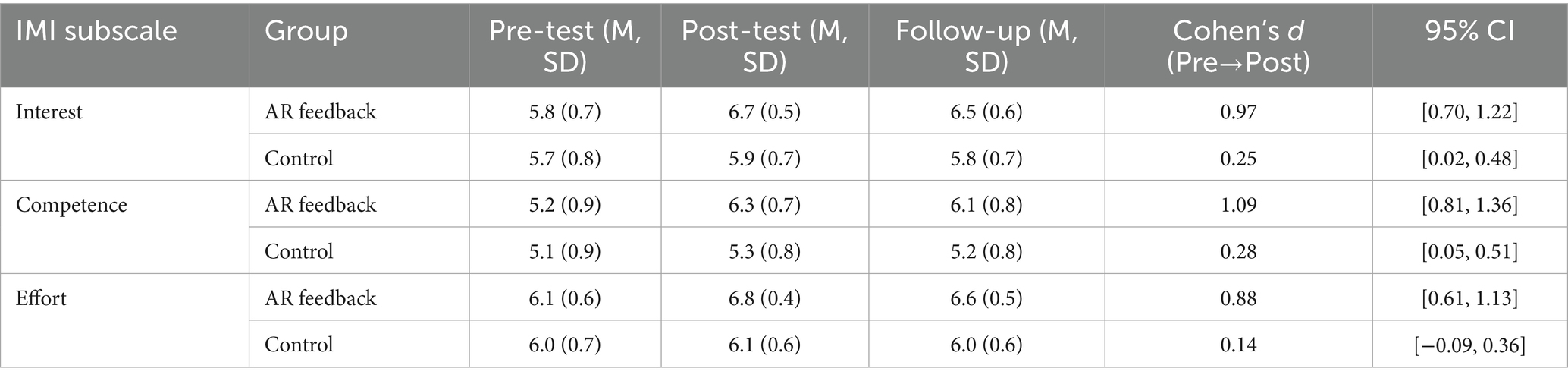The image size is (1568, 381).
Task: Select the Interest subscale row label
Action: coord(49,112)
